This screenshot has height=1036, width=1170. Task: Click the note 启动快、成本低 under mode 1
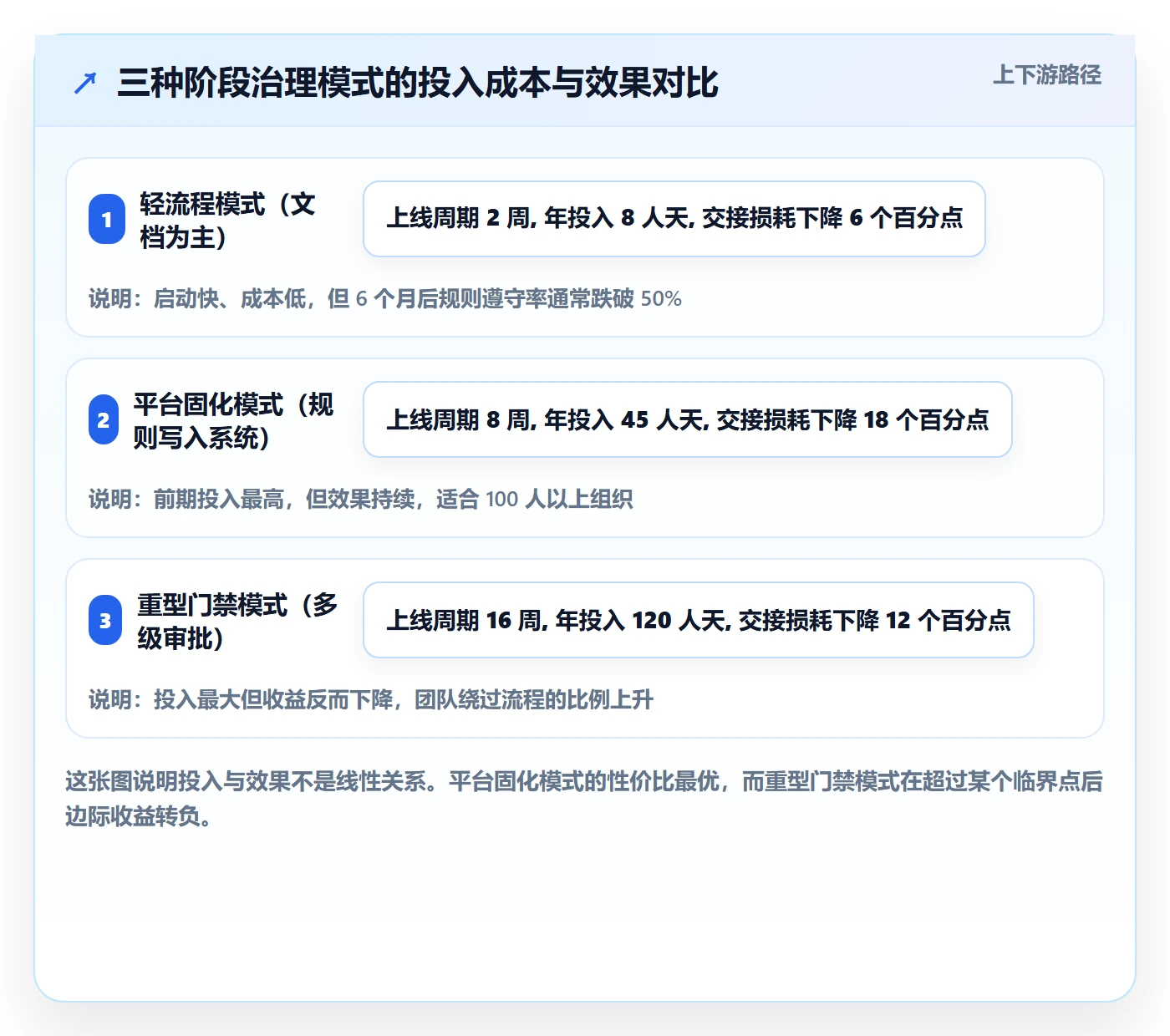tap(385, 298)
